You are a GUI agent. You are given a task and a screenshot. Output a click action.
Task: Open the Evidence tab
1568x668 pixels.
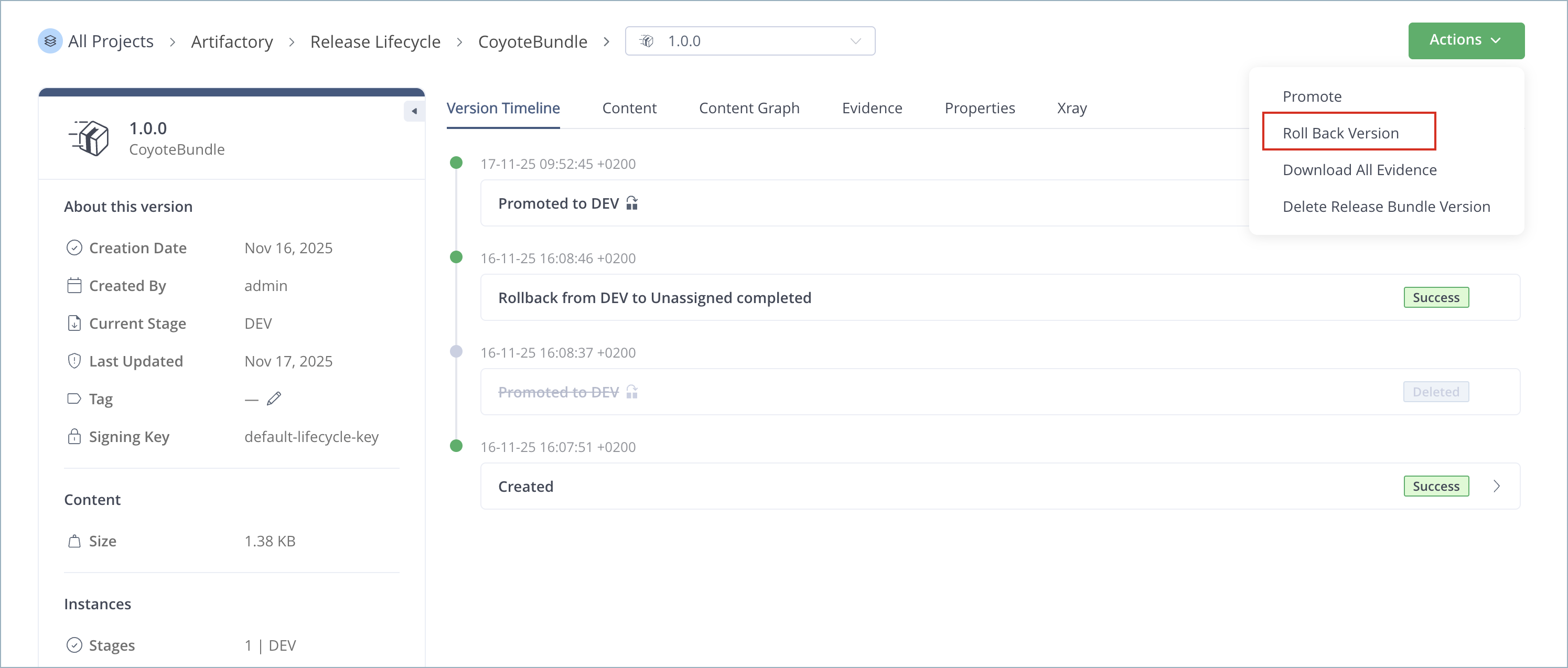(x=872, y=109)
